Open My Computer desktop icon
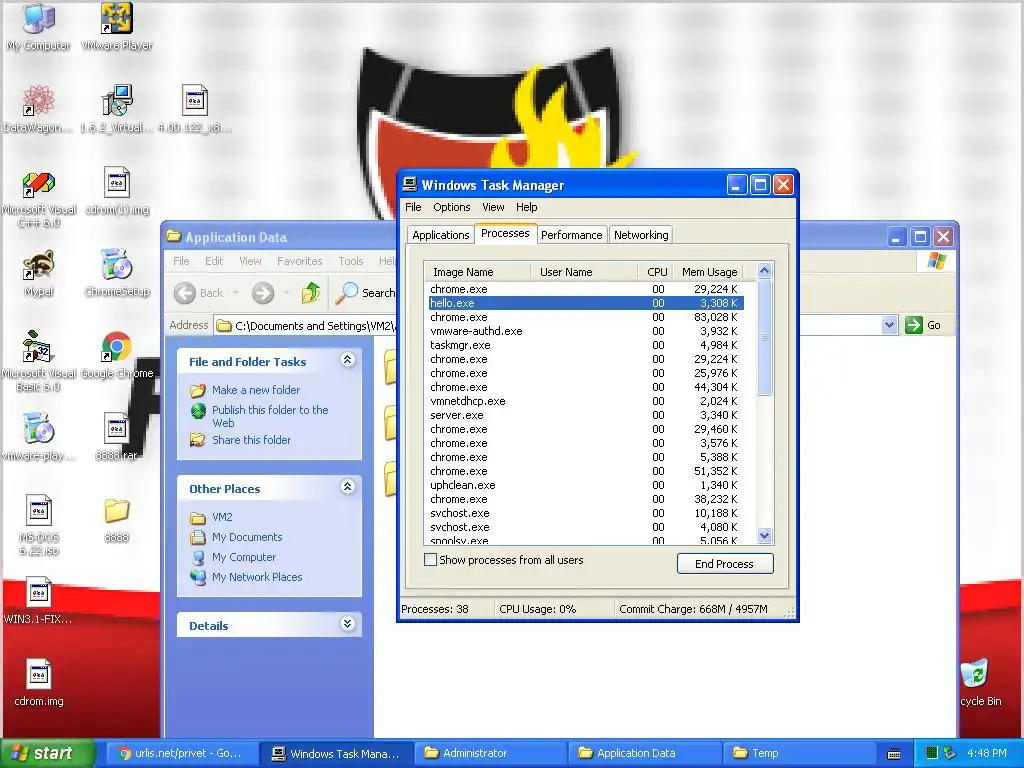Screen dimensions: 1024x768 point(38,26)
